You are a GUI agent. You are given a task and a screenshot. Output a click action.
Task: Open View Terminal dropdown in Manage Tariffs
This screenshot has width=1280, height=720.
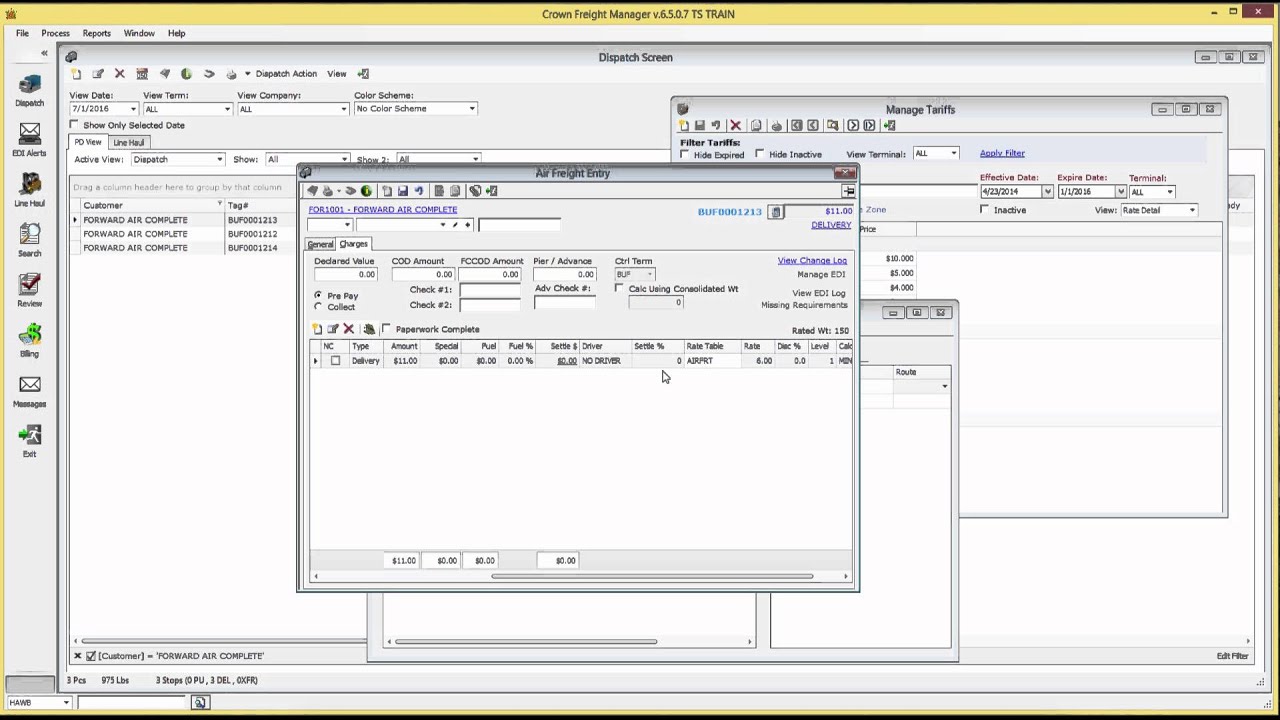(x=953, y=154)
